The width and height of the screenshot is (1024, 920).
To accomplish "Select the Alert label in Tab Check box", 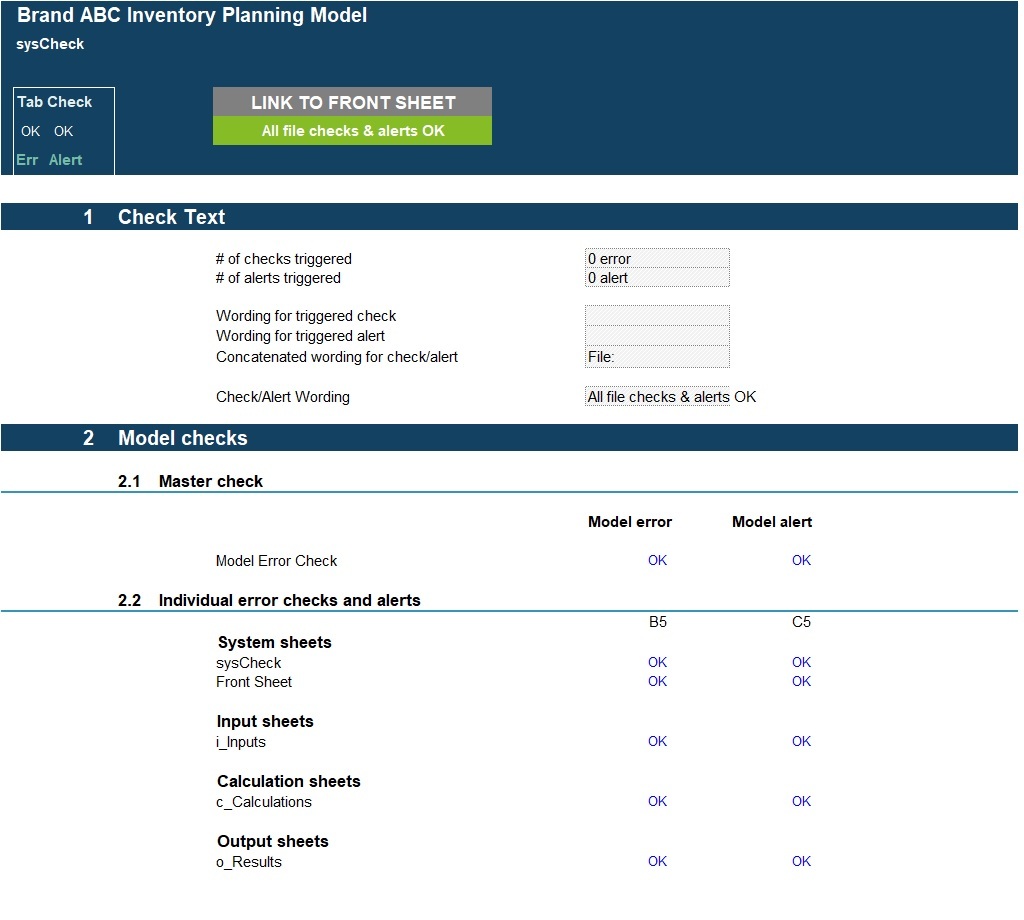I will (x=66, y=160).
